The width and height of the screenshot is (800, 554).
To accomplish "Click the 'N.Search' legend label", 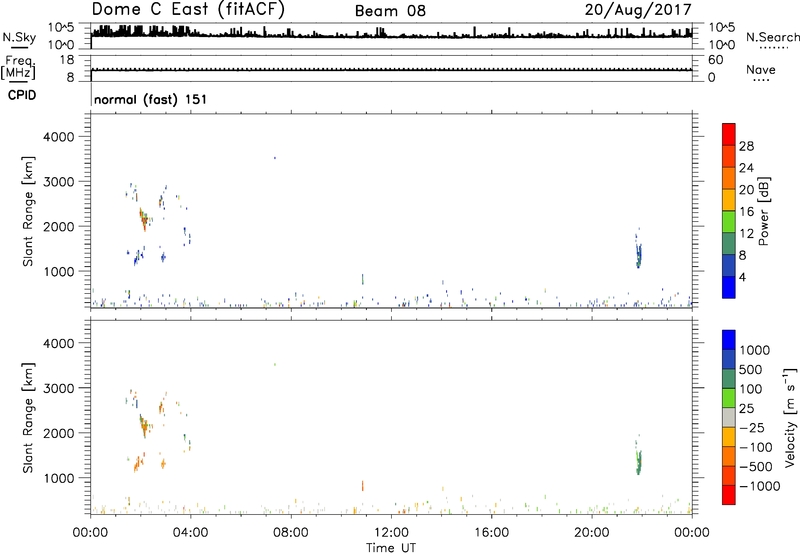I will click(x=773, y=37).
